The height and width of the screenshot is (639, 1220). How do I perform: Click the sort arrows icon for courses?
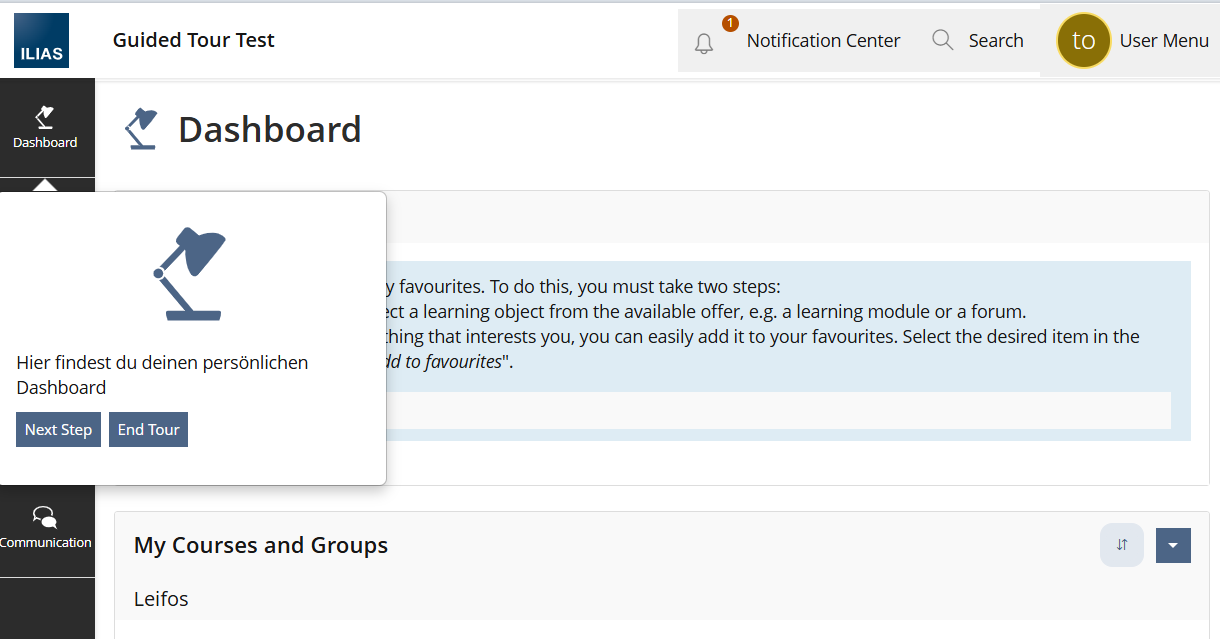coord(1122,545)
